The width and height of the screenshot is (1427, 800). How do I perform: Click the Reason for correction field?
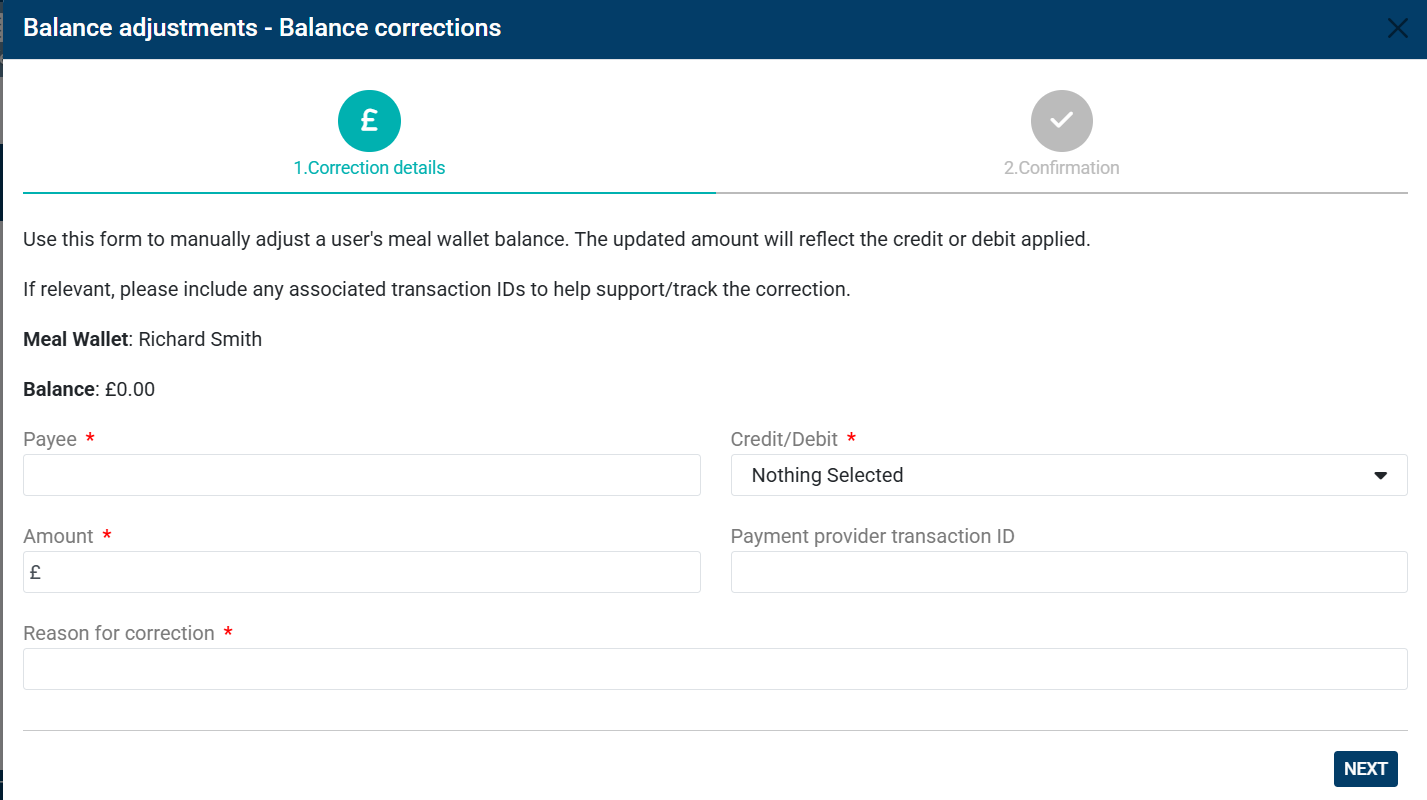[x=715, y=669]
